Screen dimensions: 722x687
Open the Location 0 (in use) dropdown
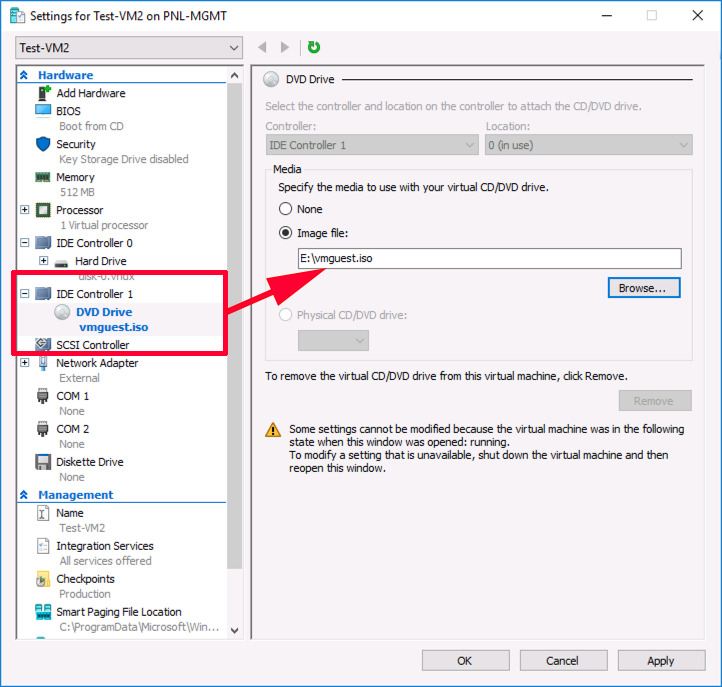pyautogui.click(x=588, y=145)
